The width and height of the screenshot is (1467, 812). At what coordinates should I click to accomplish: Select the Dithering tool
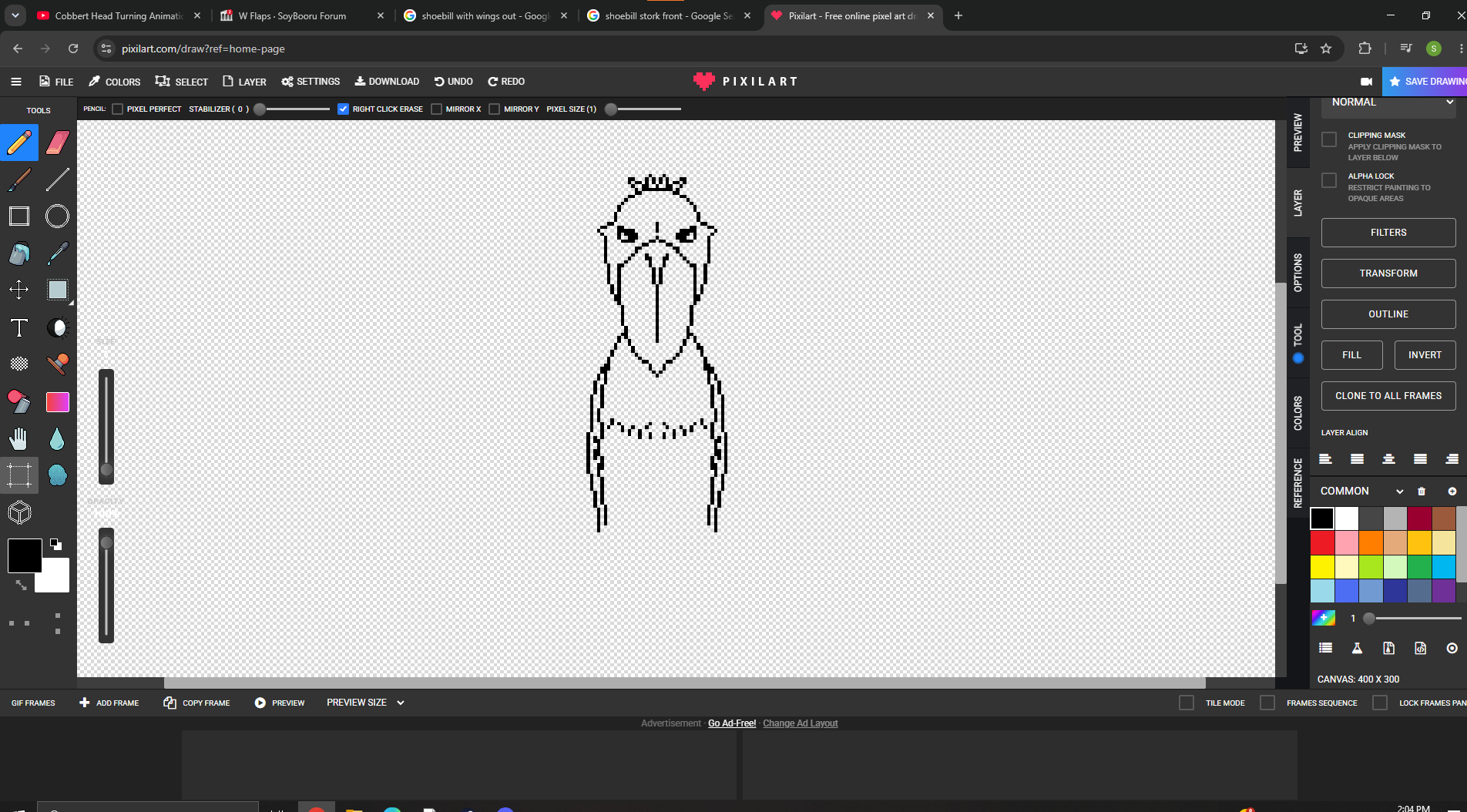point(19,364)
